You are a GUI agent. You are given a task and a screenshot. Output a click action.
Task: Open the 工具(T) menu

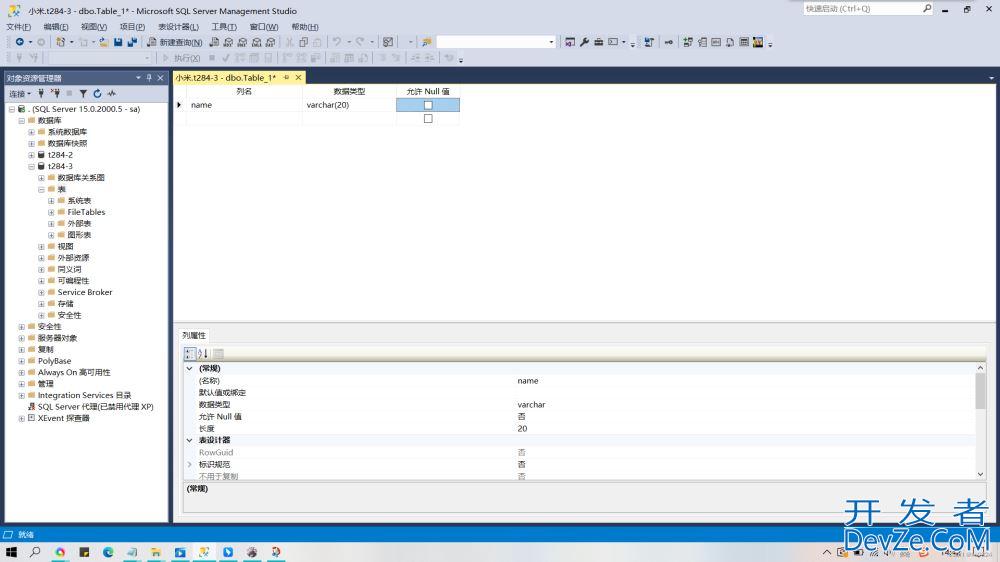coord(224,27)
